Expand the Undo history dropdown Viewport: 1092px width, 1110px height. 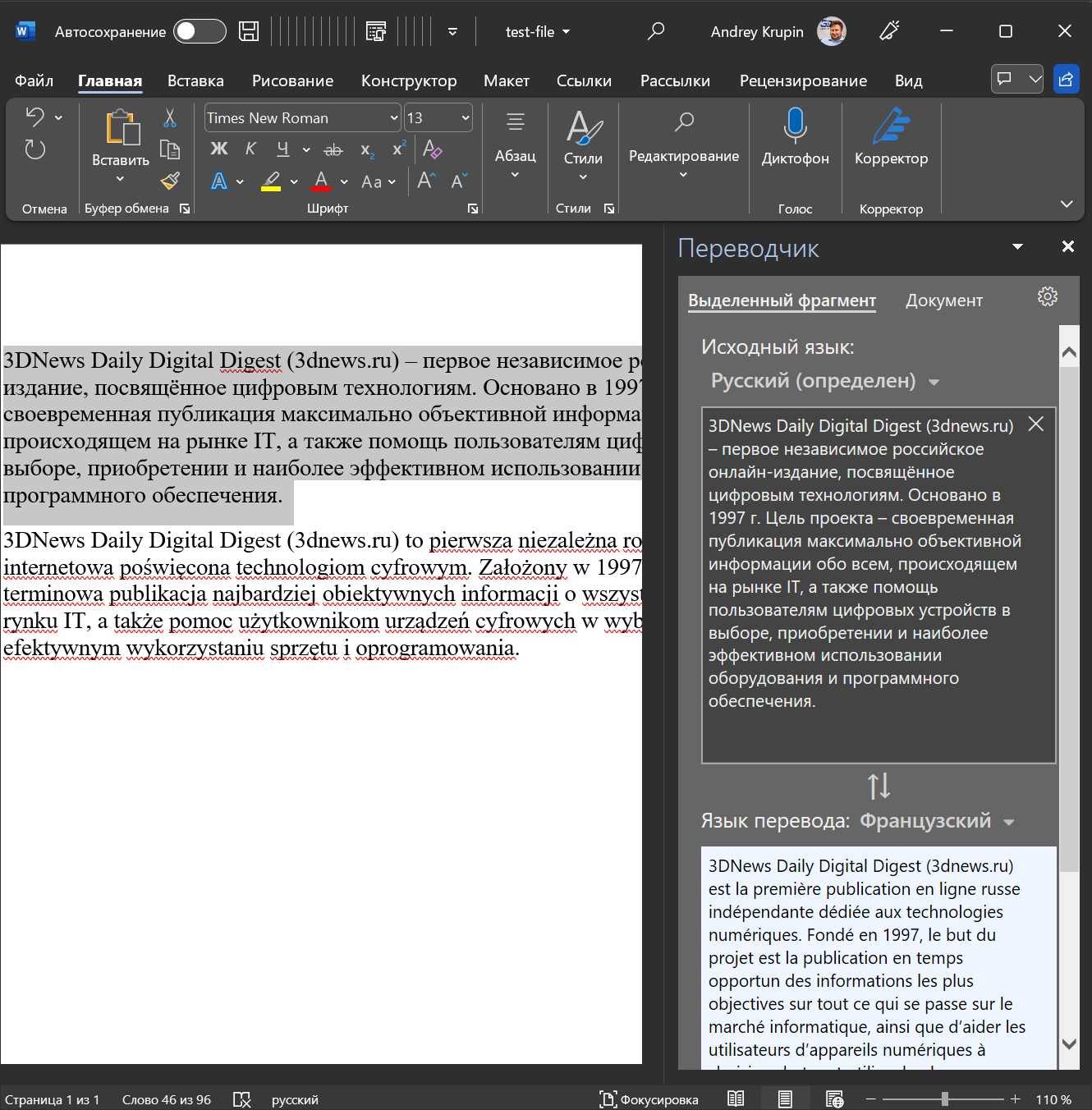tap(58, 118)
